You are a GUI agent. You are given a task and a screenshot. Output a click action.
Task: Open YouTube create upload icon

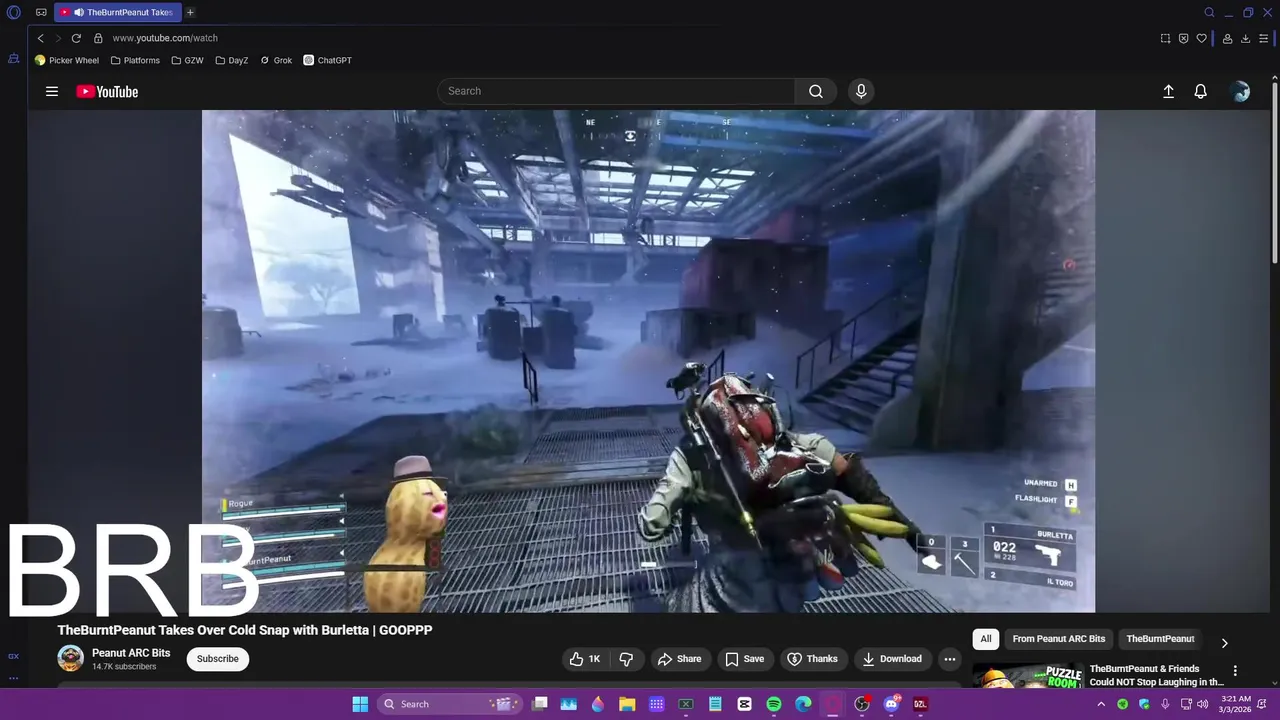[x=1168, y=91]
